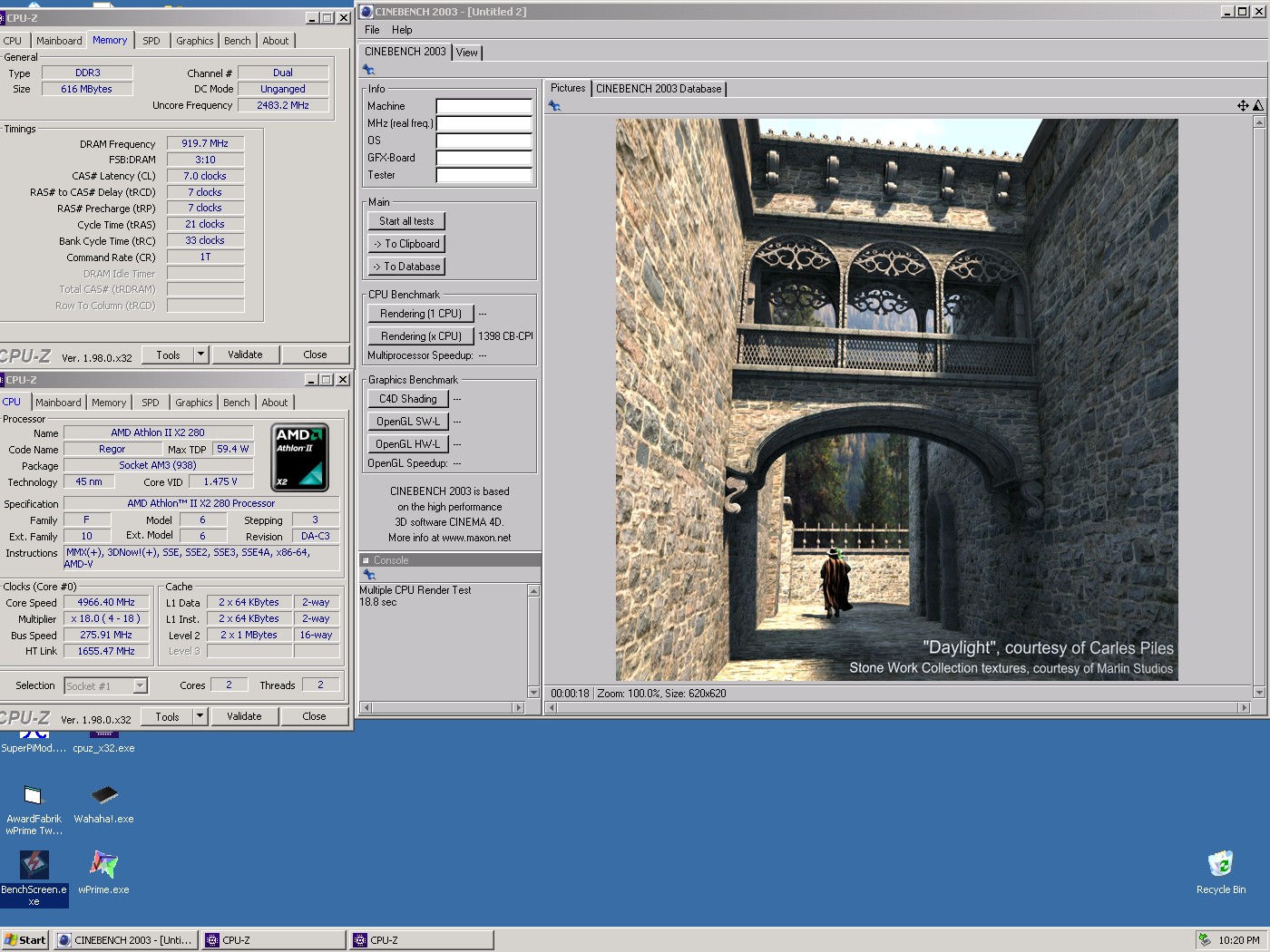
Task: Open the Socket #1 selection dropdown
Action: (x=141, y=686)
